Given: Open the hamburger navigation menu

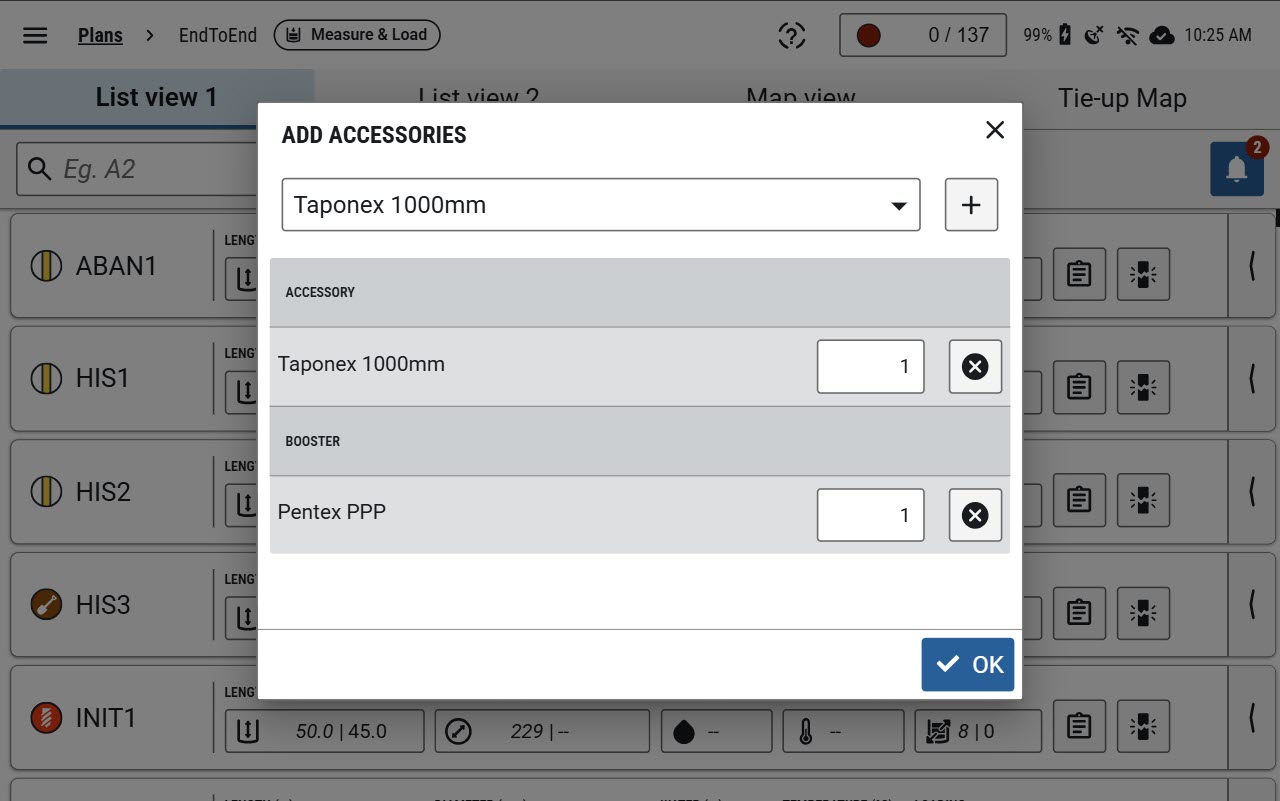Looking at the screenshot, I should tap(35, 35).
